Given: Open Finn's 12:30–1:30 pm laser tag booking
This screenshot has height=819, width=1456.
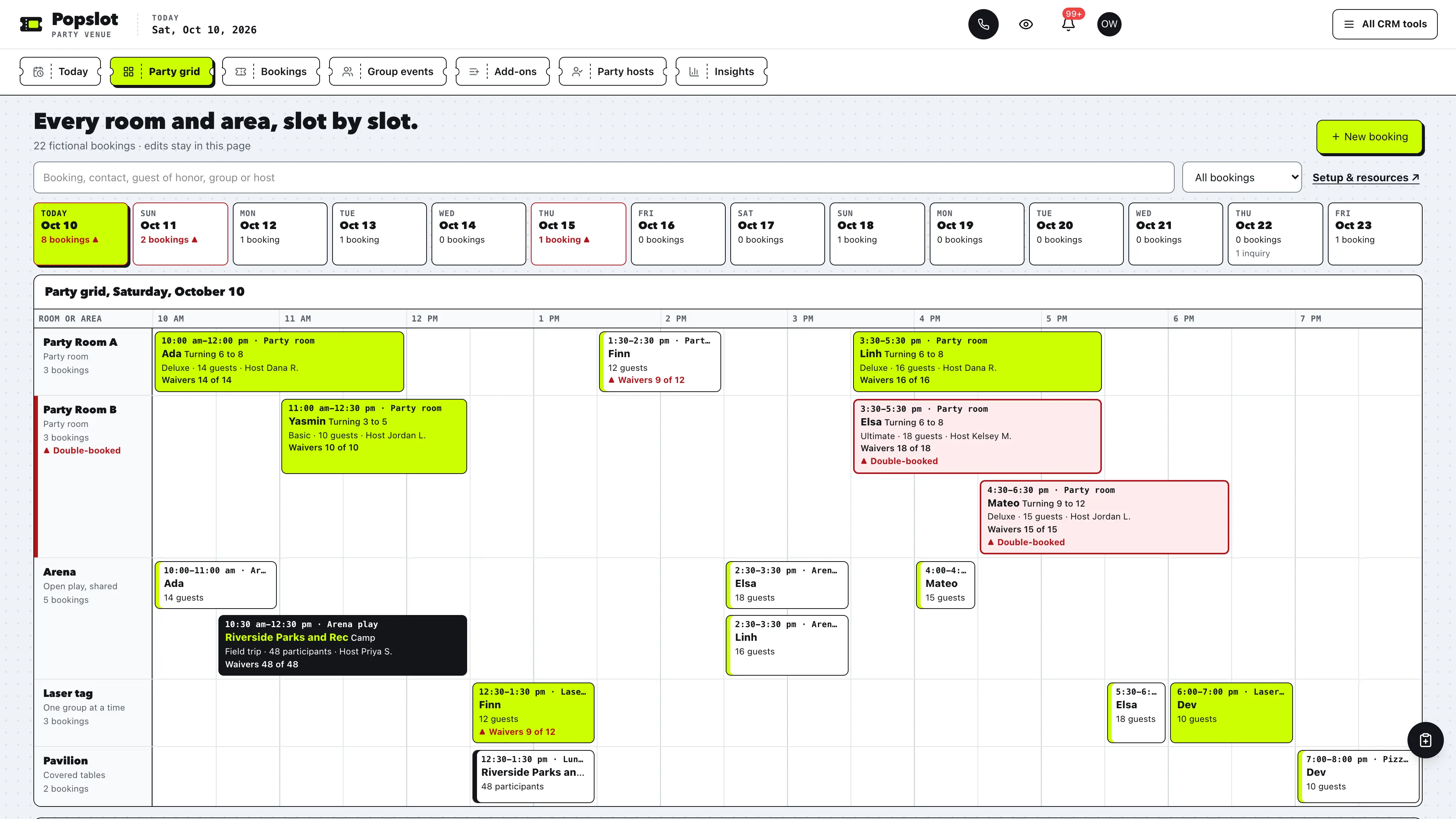Looking at the screenshot, I should tap(533, 712).
